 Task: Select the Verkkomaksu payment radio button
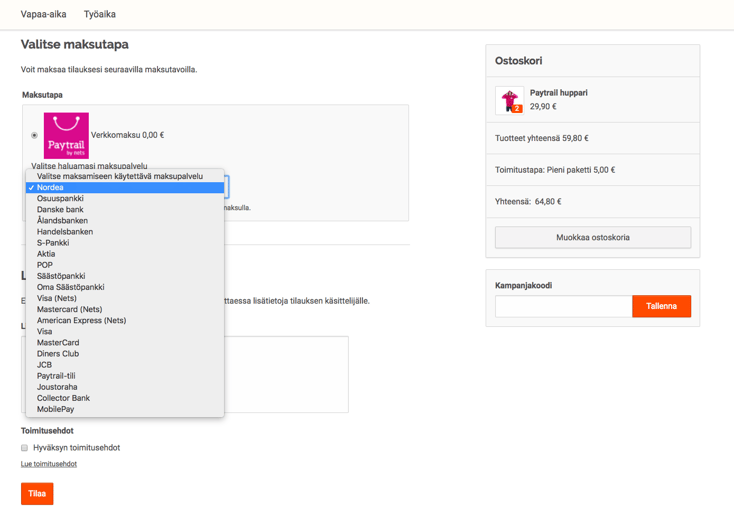click(34, 135)
